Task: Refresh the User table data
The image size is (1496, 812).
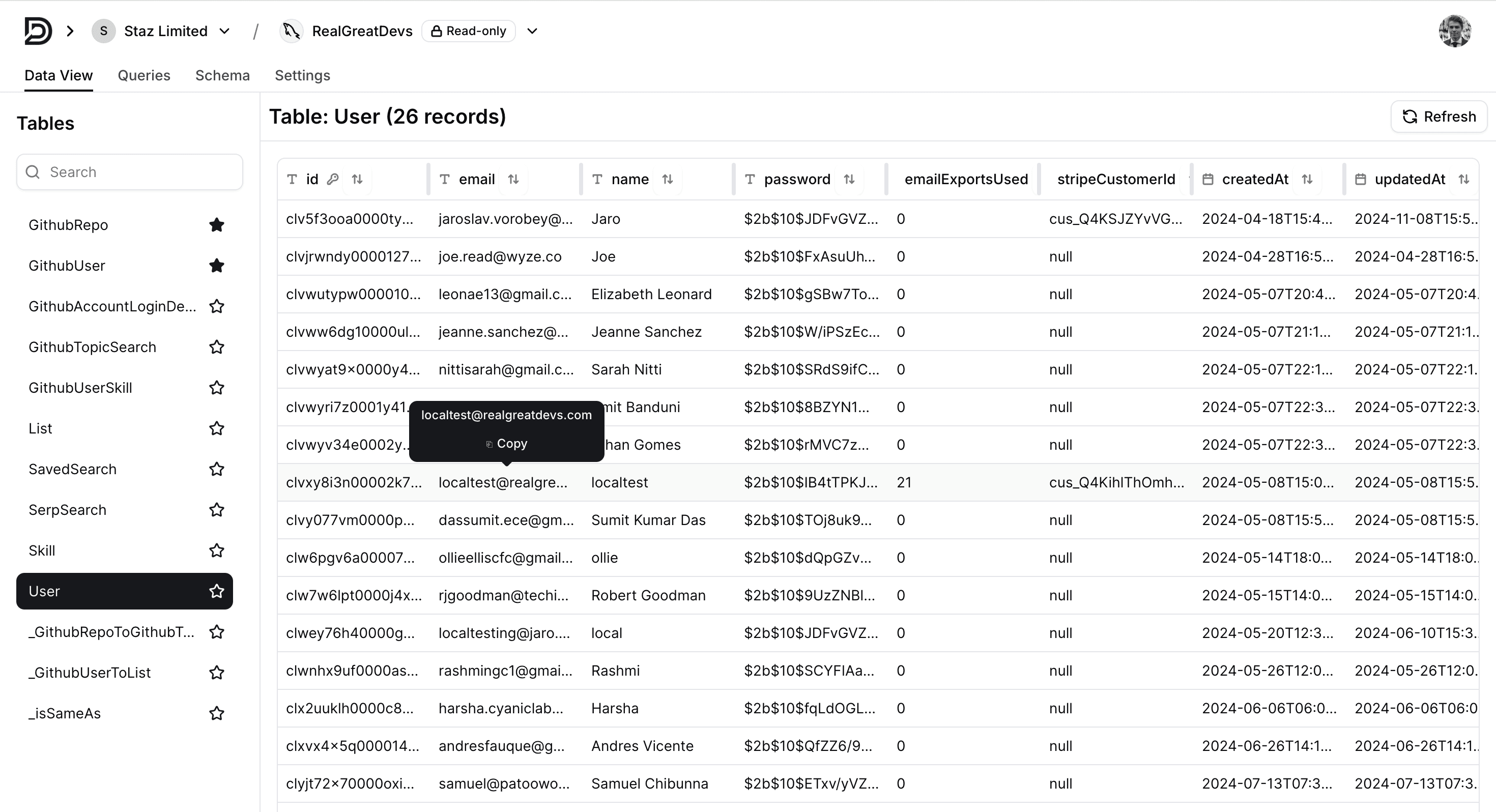Action: coord(1439,117)
